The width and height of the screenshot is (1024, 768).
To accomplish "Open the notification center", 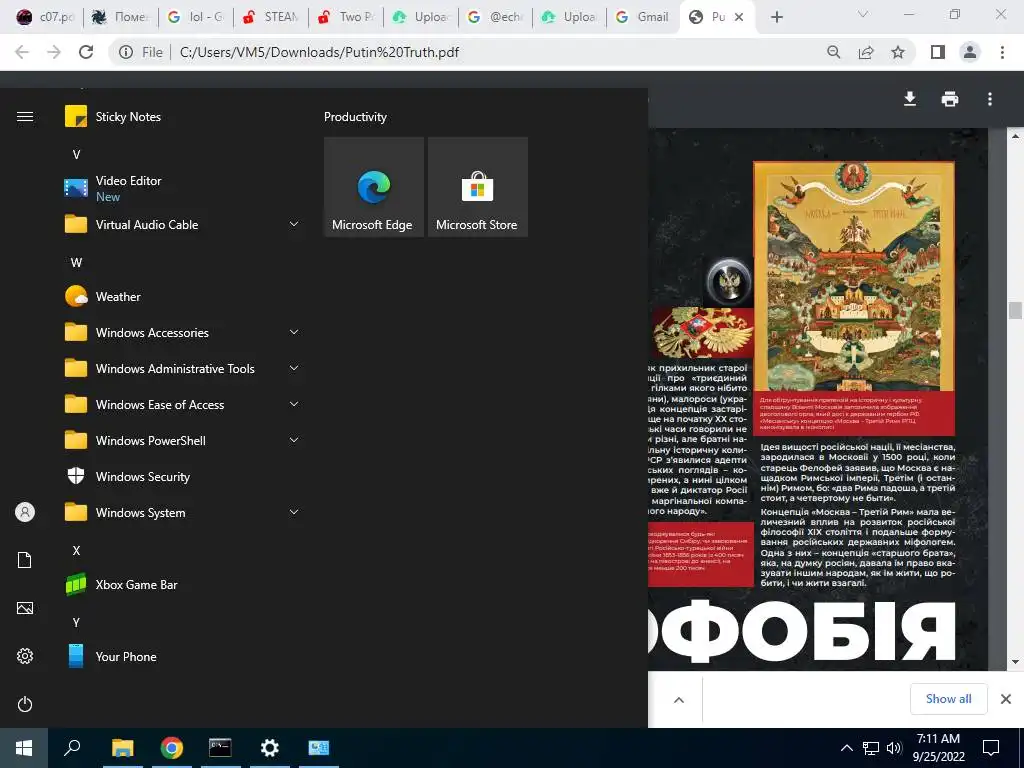I will (991, 748).
